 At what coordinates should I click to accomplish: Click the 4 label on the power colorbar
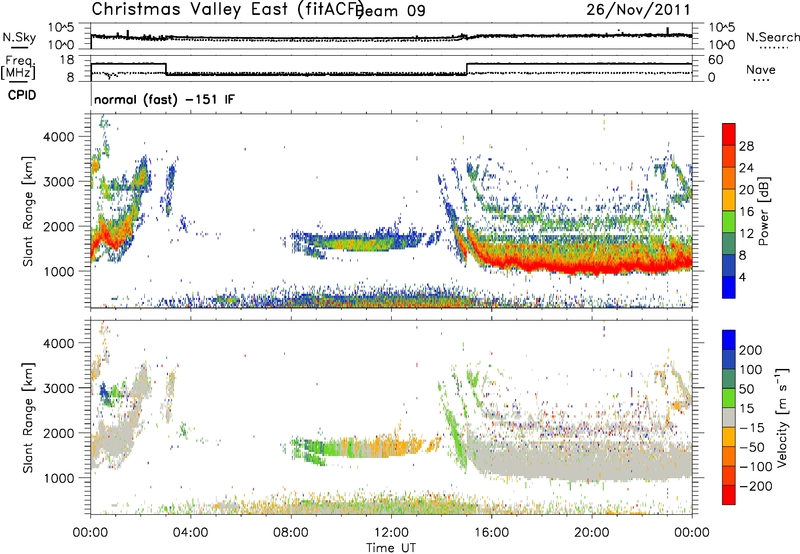click(x=742, y=278)
